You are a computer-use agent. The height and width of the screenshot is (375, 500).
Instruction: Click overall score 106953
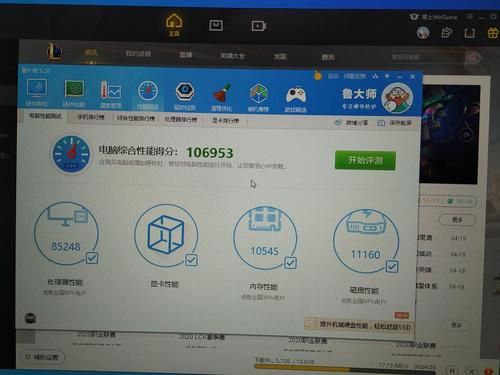210,153
